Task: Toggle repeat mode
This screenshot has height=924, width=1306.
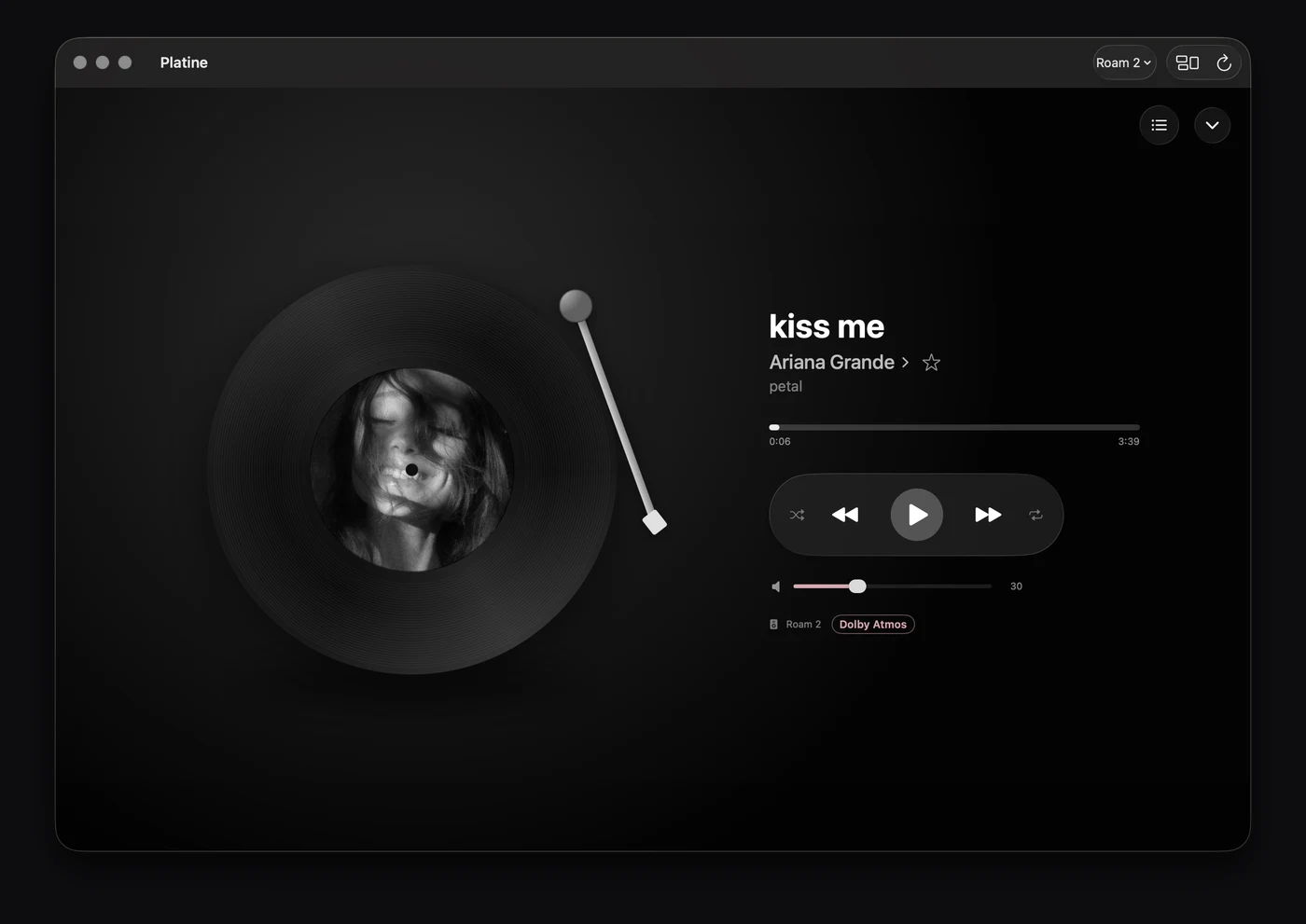Action: [1035, 515]
